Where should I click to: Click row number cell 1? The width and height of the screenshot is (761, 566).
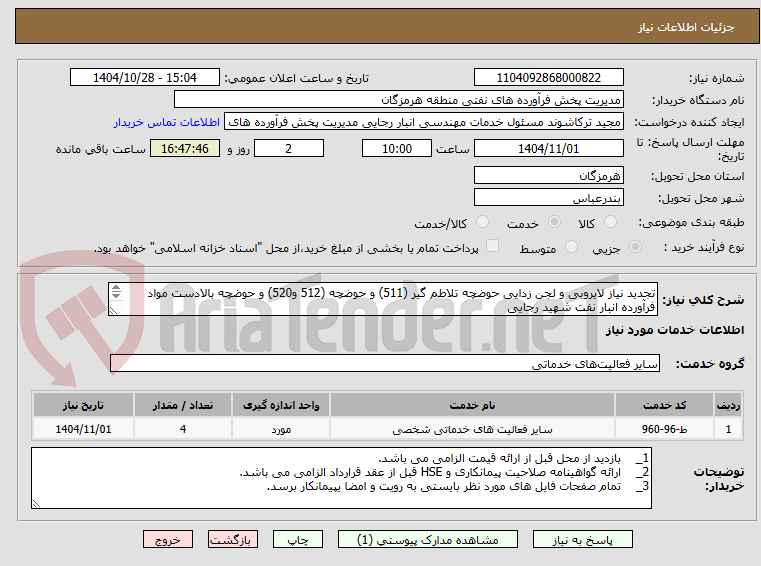pyautogui.click(x=728, y=429)
